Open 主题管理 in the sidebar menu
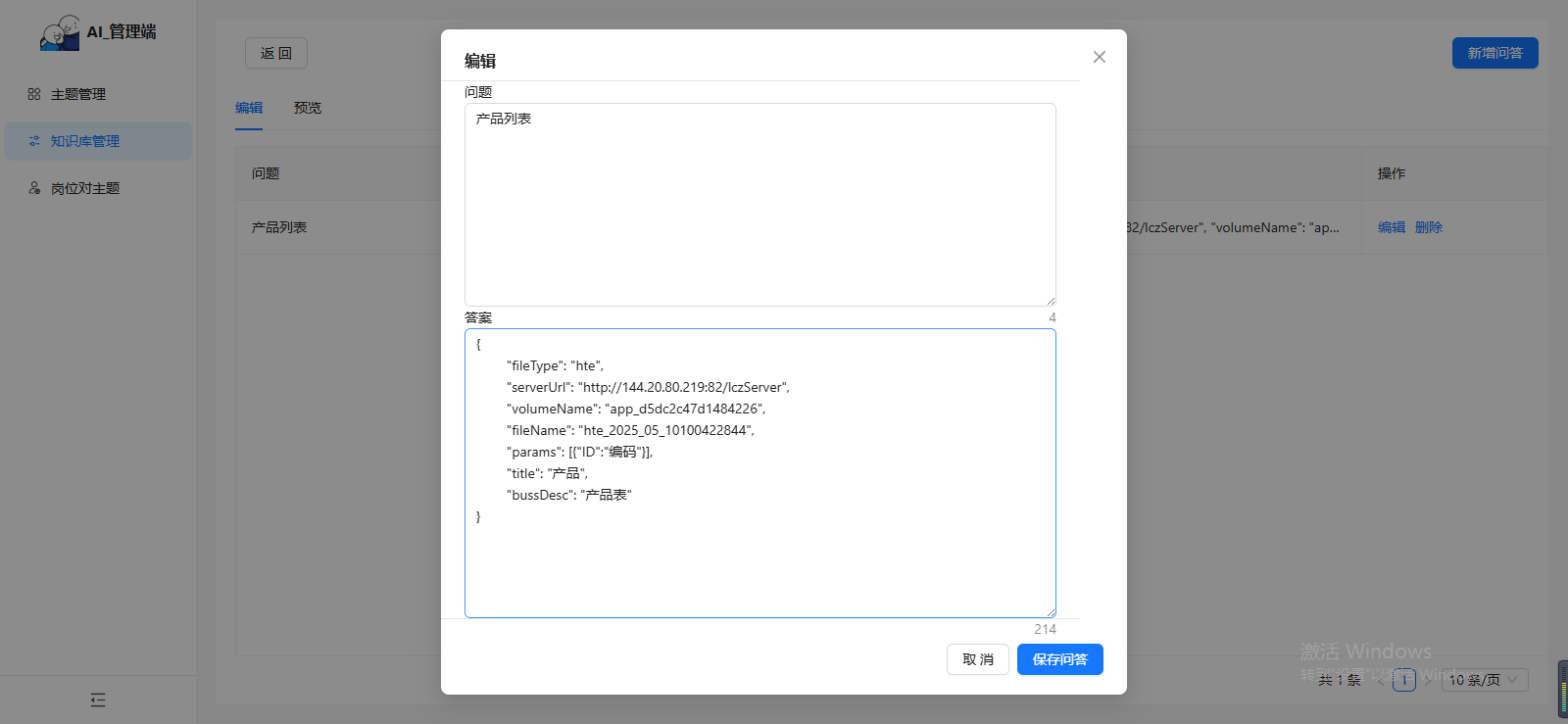 78,94
